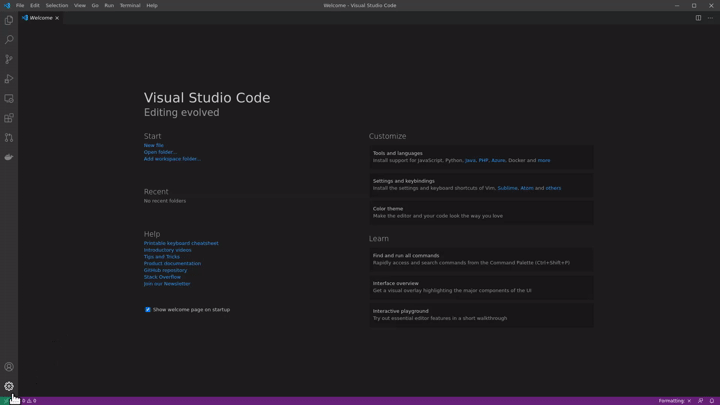
Task: Open the Interactive playground card
Action: (x=481, y=315)
